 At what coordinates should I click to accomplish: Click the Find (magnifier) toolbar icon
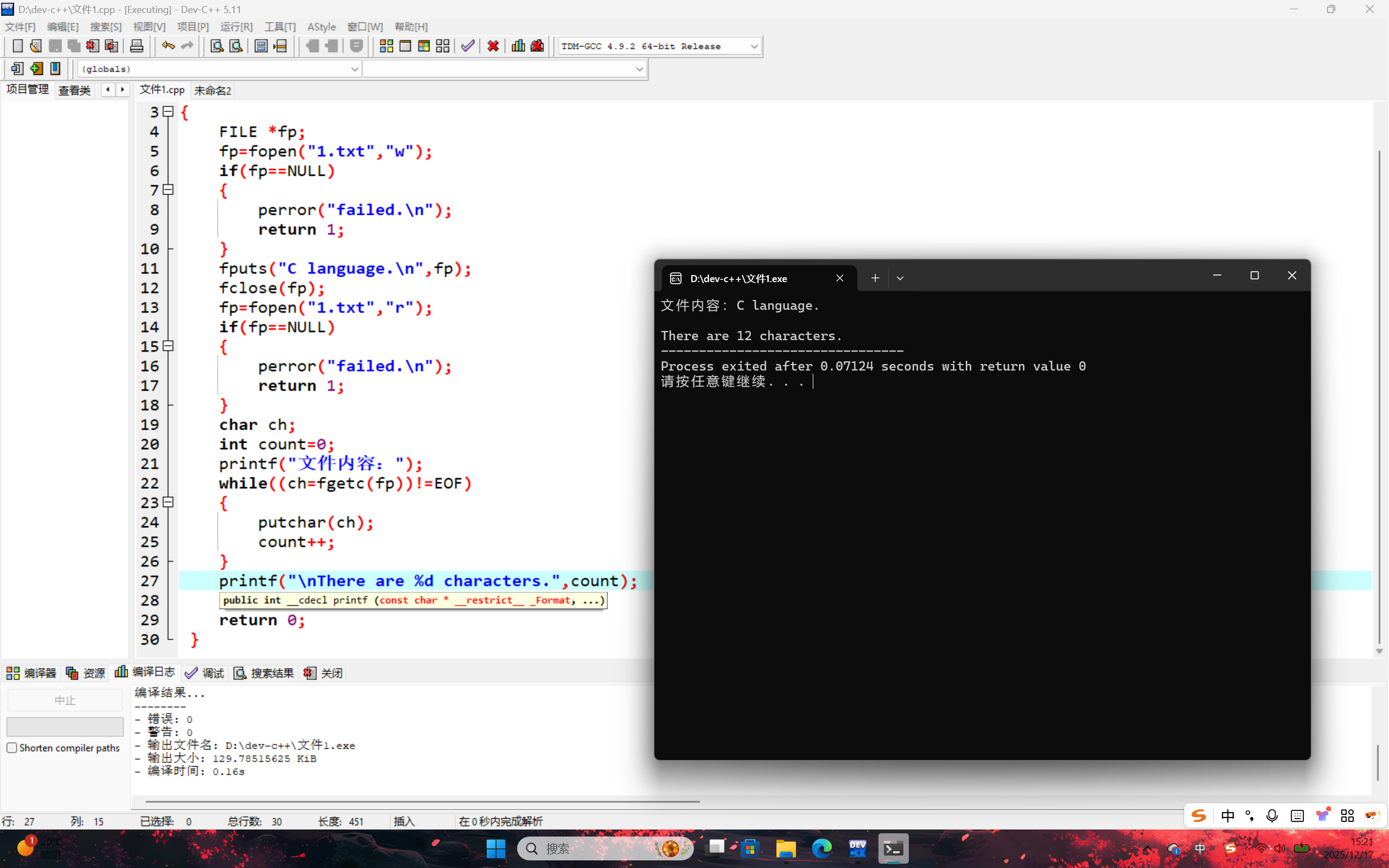pos(216,46)
